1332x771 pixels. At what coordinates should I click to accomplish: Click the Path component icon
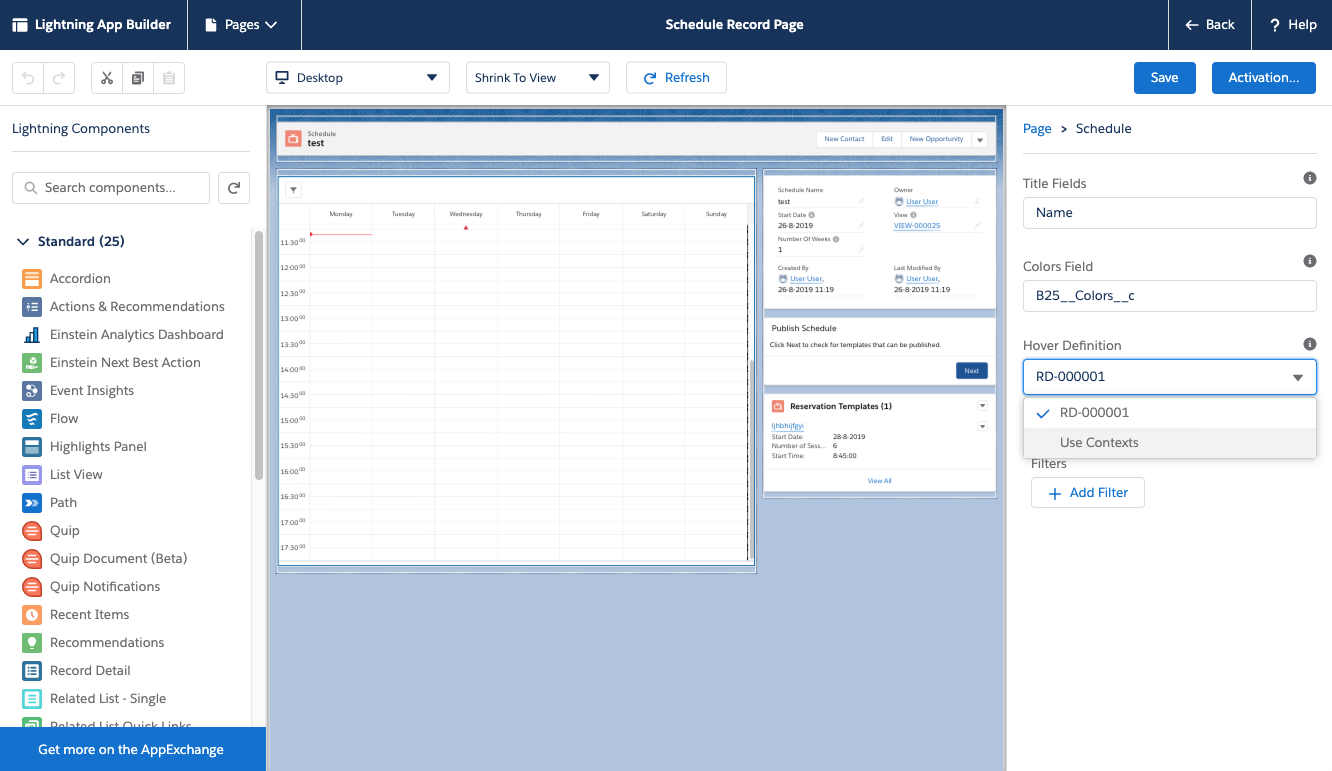click(32, 503)
